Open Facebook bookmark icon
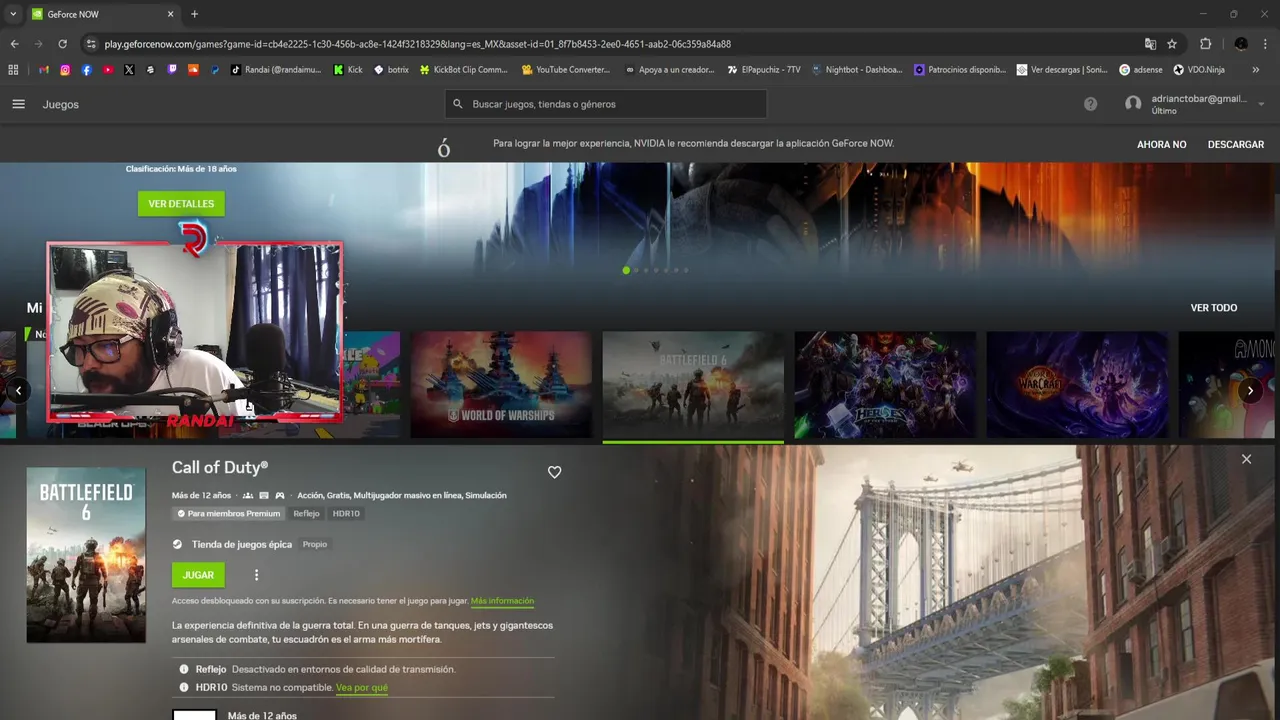The width and height of the screenshot is (1280, 720). (87, 70)
